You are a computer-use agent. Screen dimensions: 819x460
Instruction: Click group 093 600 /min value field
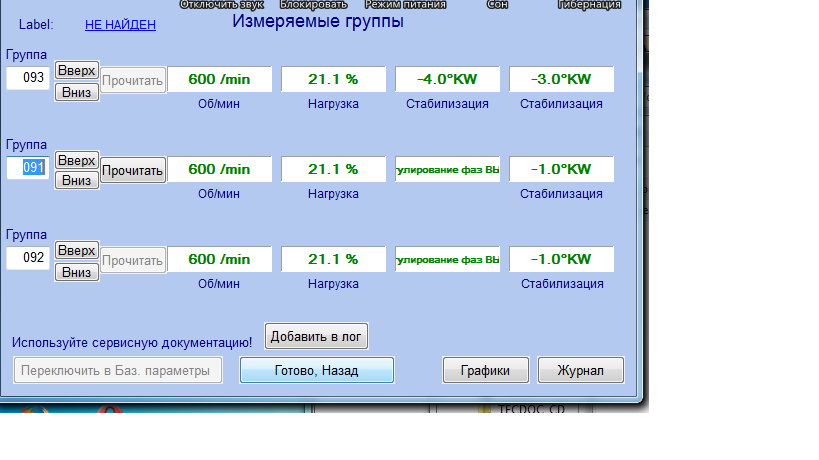coord(219,79)
